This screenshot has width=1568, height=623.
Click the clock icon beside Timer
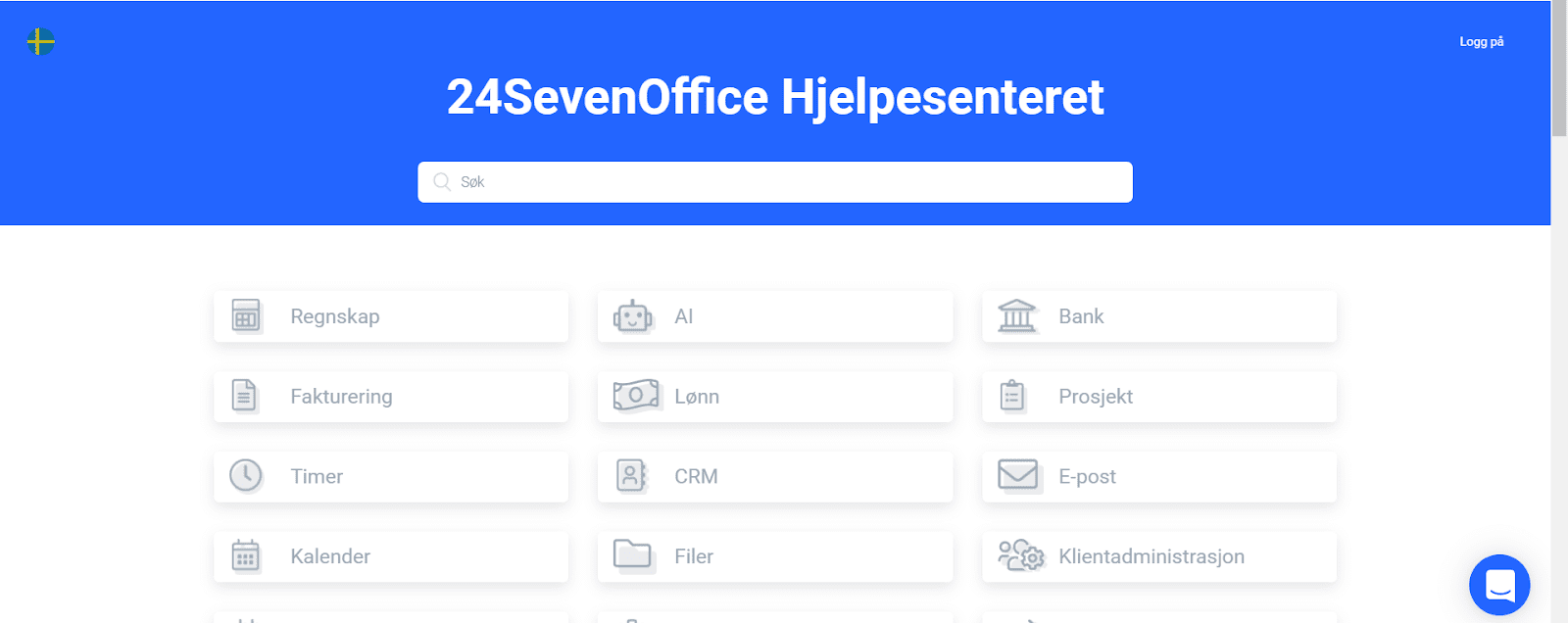pos(246,476)
